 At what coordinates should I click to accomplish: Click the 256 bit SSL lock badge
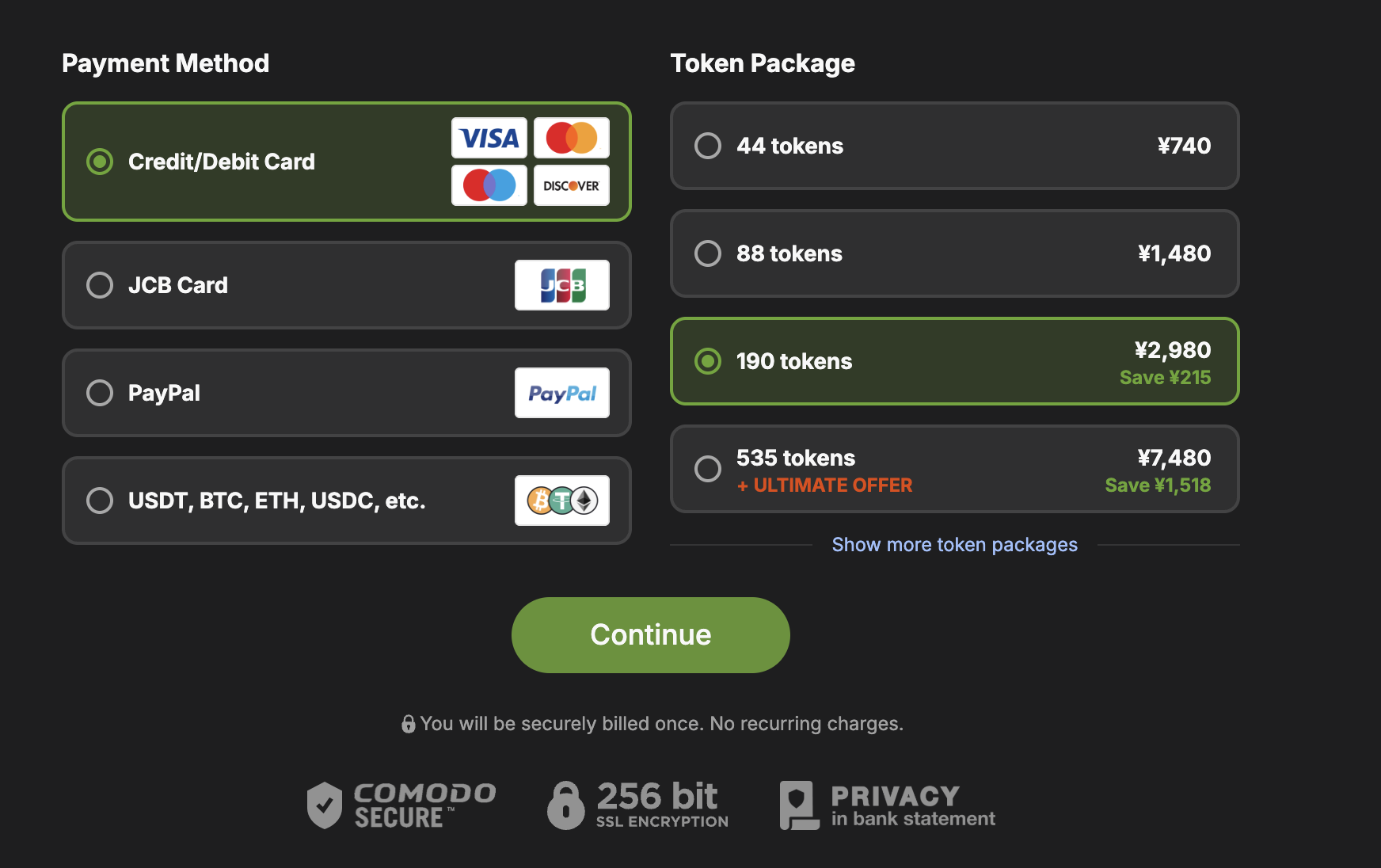click(x=637, y=805)
